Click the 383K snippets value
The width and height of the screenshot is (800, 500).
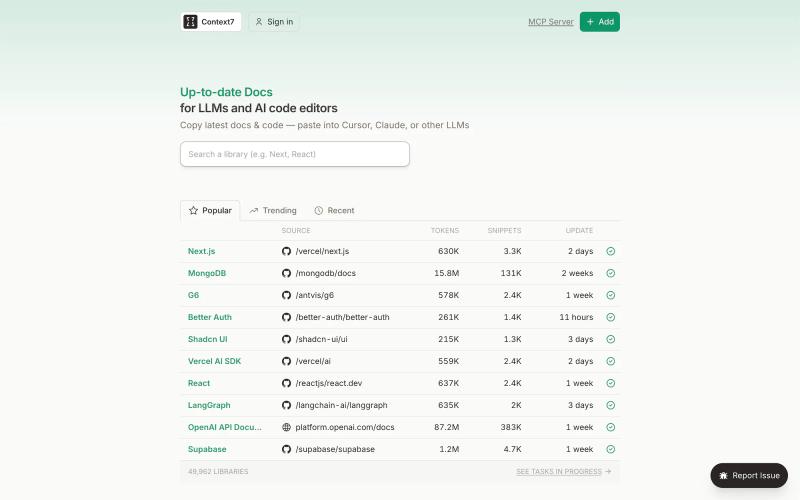511,427
